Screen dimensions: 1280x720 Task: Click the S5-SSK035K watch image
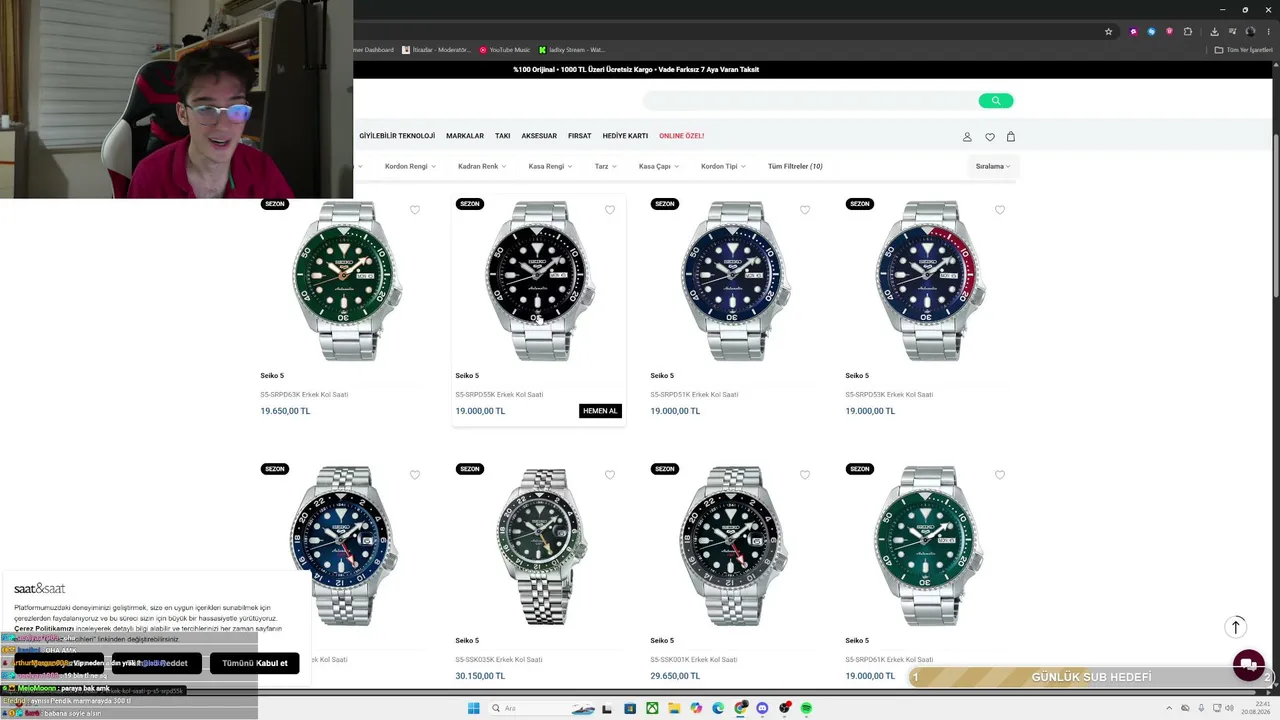540,546
